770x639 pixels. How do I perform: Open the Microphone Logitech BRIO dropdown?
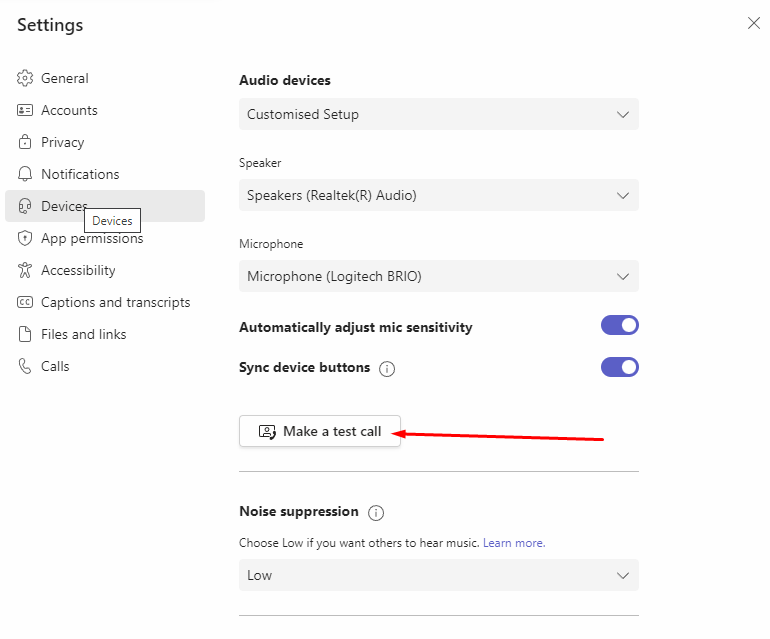pos(439,276)
